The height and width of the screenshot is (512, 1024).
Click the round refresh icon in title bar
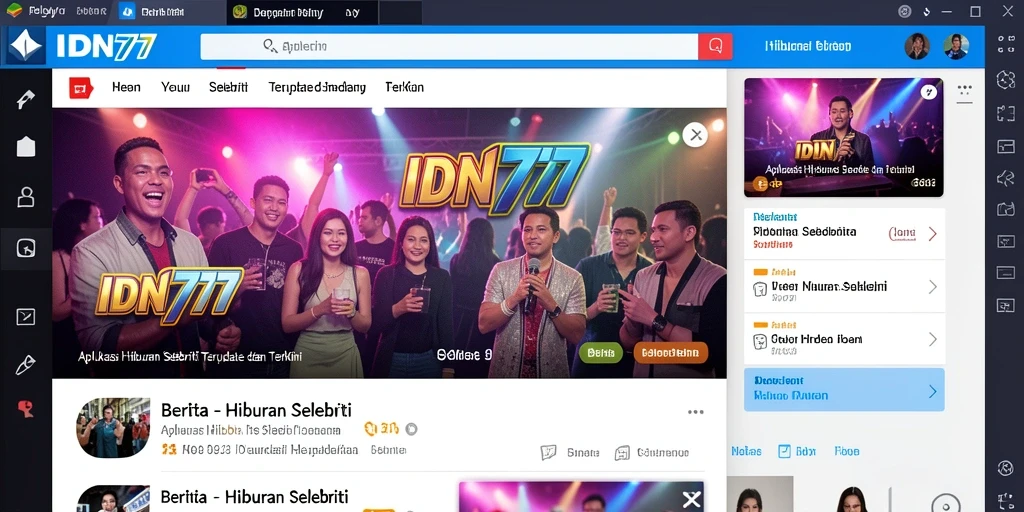[x=904, y=12]
